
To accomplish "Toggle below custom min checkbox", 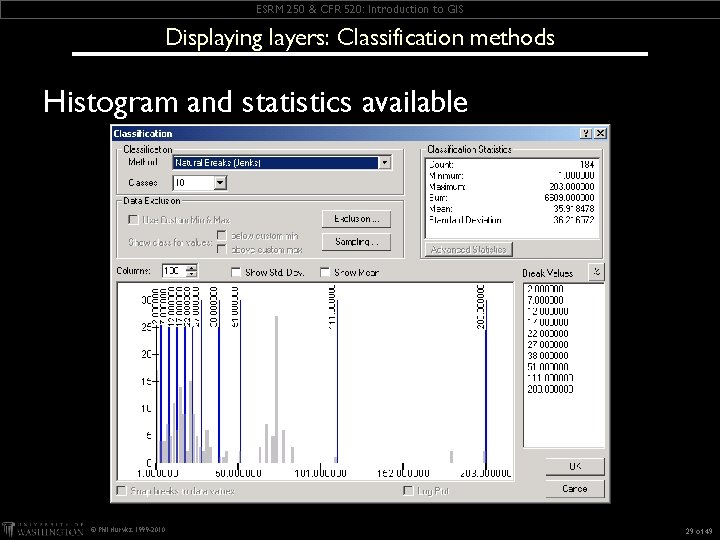I will pyautogui.click(x=222, y=235).
